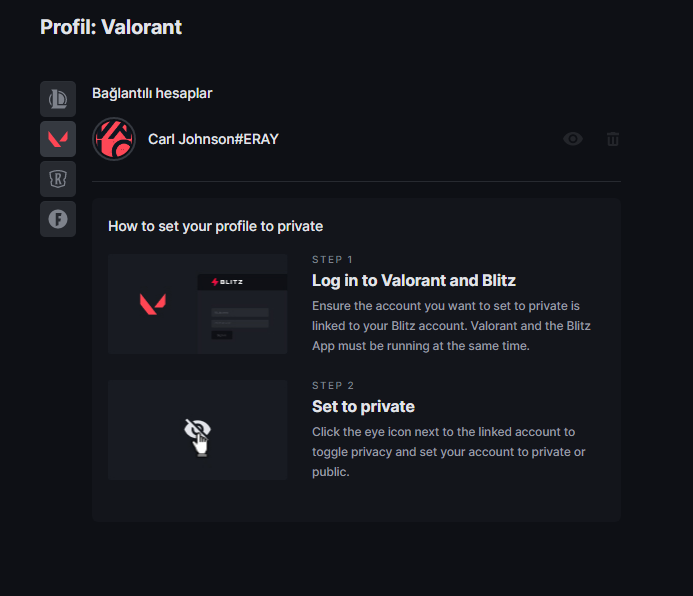The height and width of the screenshot is (596, 693).
Task: Click the "Profil: Valorant" page title
Action: (x=111, y=27)
